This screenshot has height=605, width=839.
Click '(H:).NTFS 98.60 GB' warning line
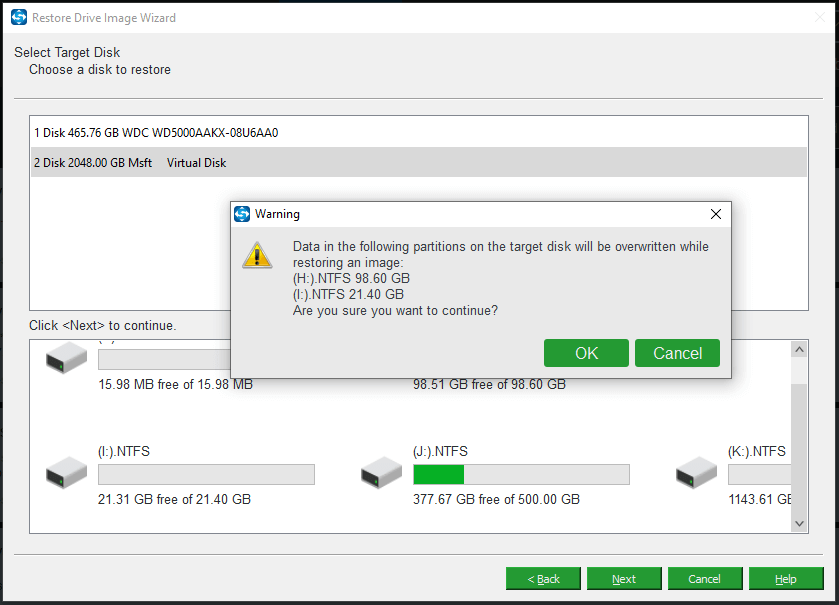(351, 278)
